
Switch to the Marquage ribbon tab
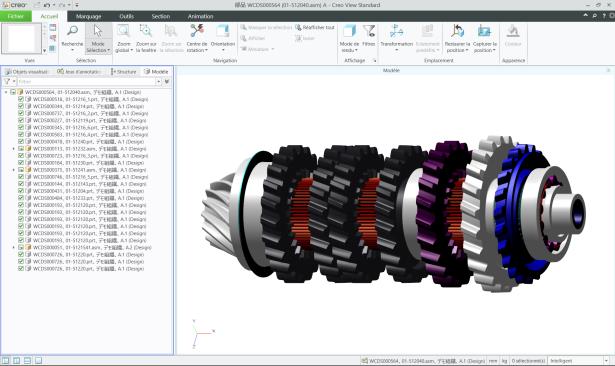click(x=88, y=16)
